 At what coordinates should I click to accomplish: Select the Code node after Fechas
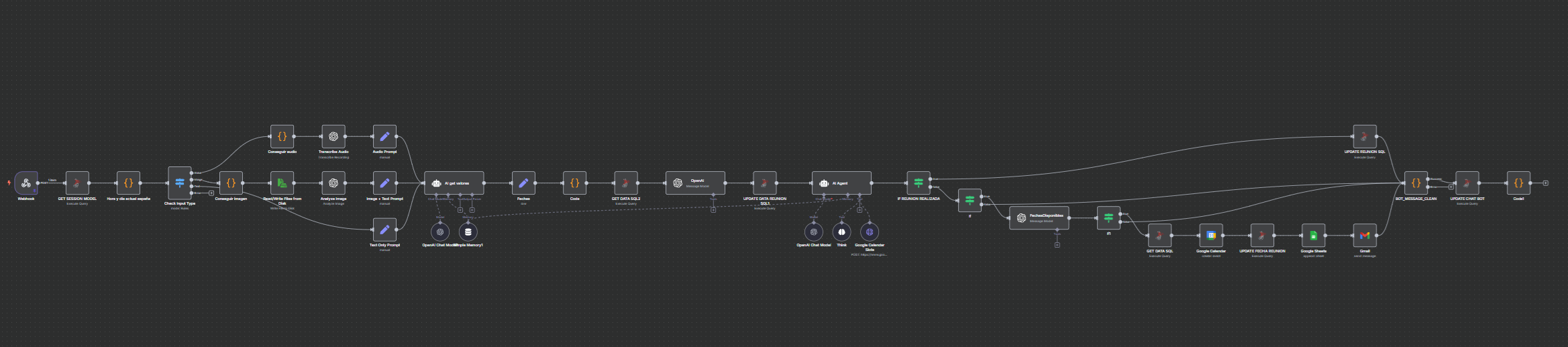574,183
